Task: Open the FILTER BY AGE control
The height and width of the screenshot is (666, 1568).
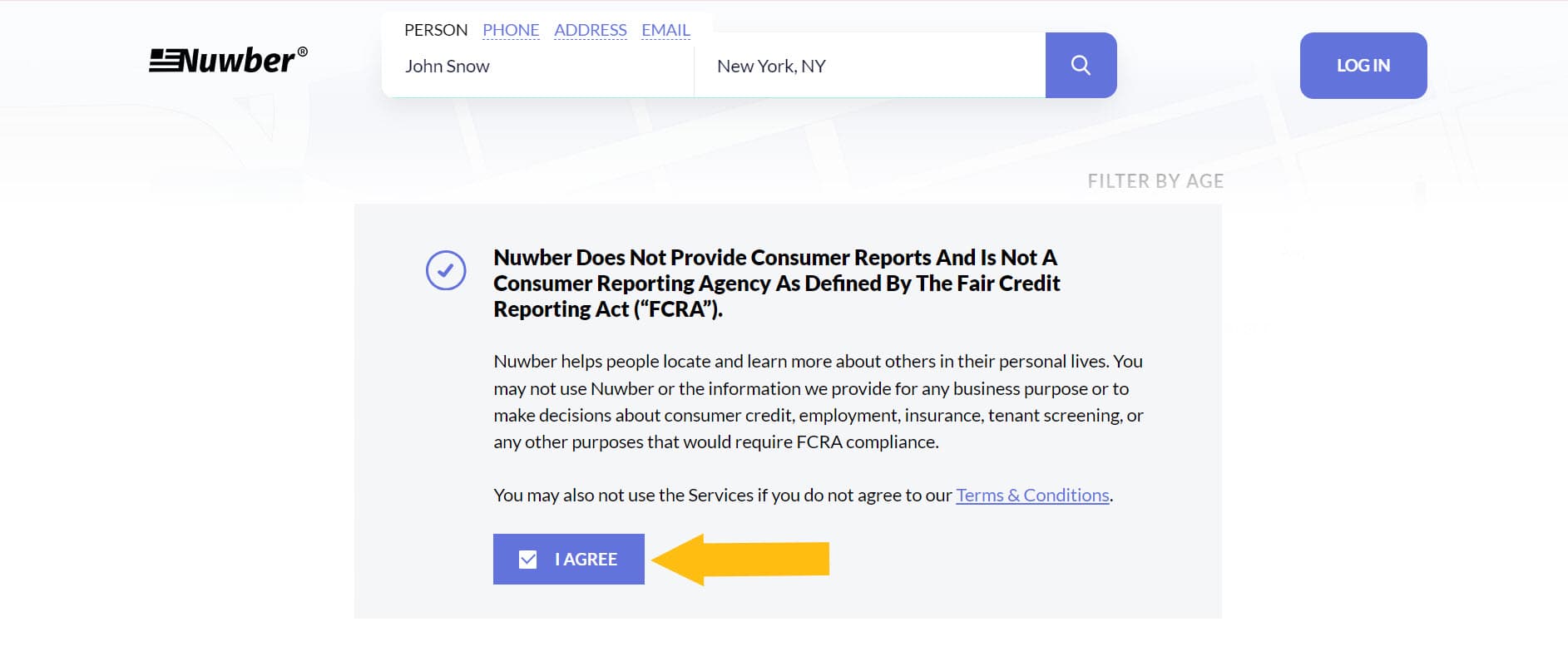Action: [x=1155, y=180]
